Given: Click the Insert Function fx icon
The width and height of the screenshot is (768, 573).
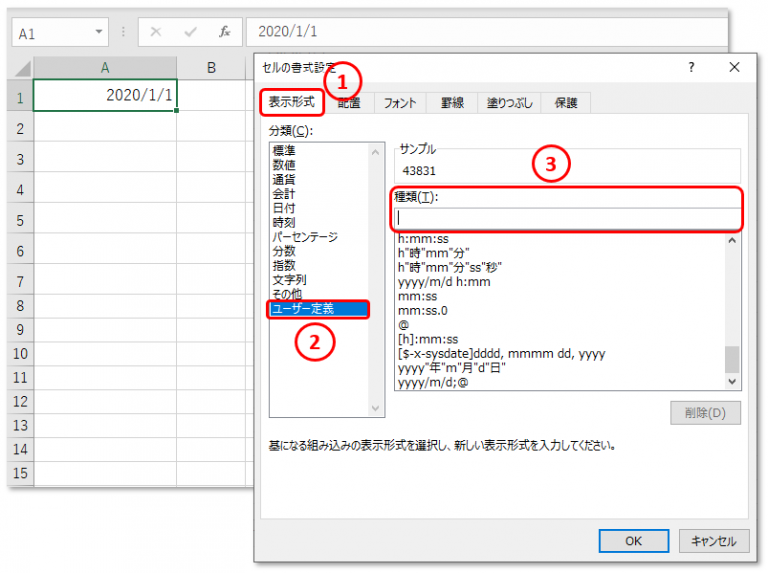Looking at the screenshot, I should pyautogui.click(x=225, y=32).
